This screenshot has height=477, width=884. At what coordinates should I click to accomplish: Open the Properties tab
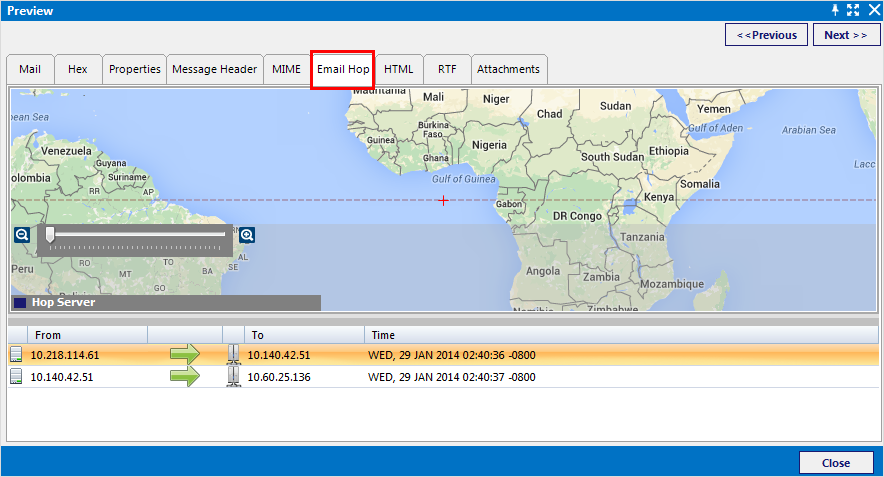135,69
